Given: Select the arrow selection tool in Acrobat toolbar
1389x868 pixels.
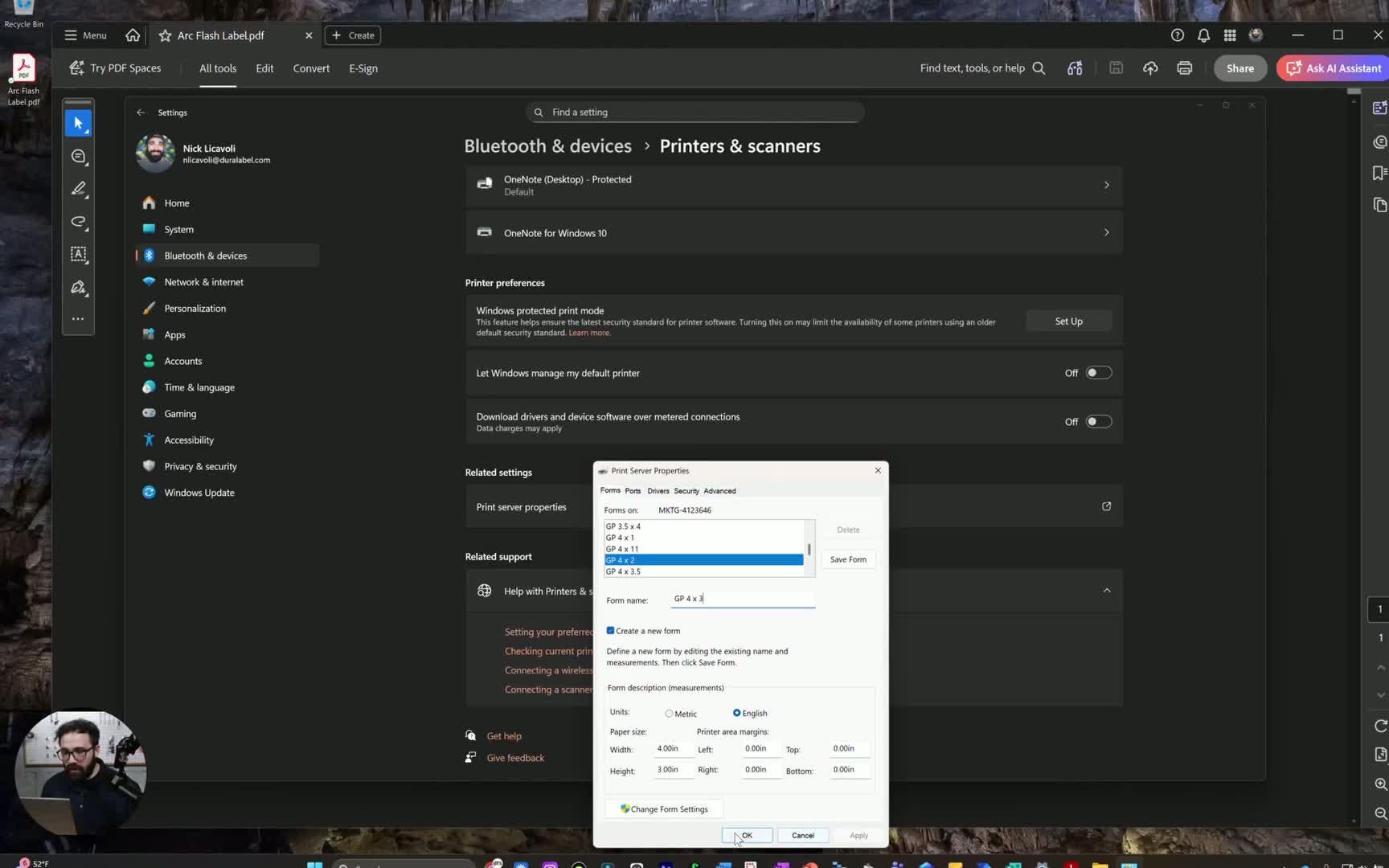Looking at the screenshot, I should click(78, 123).
